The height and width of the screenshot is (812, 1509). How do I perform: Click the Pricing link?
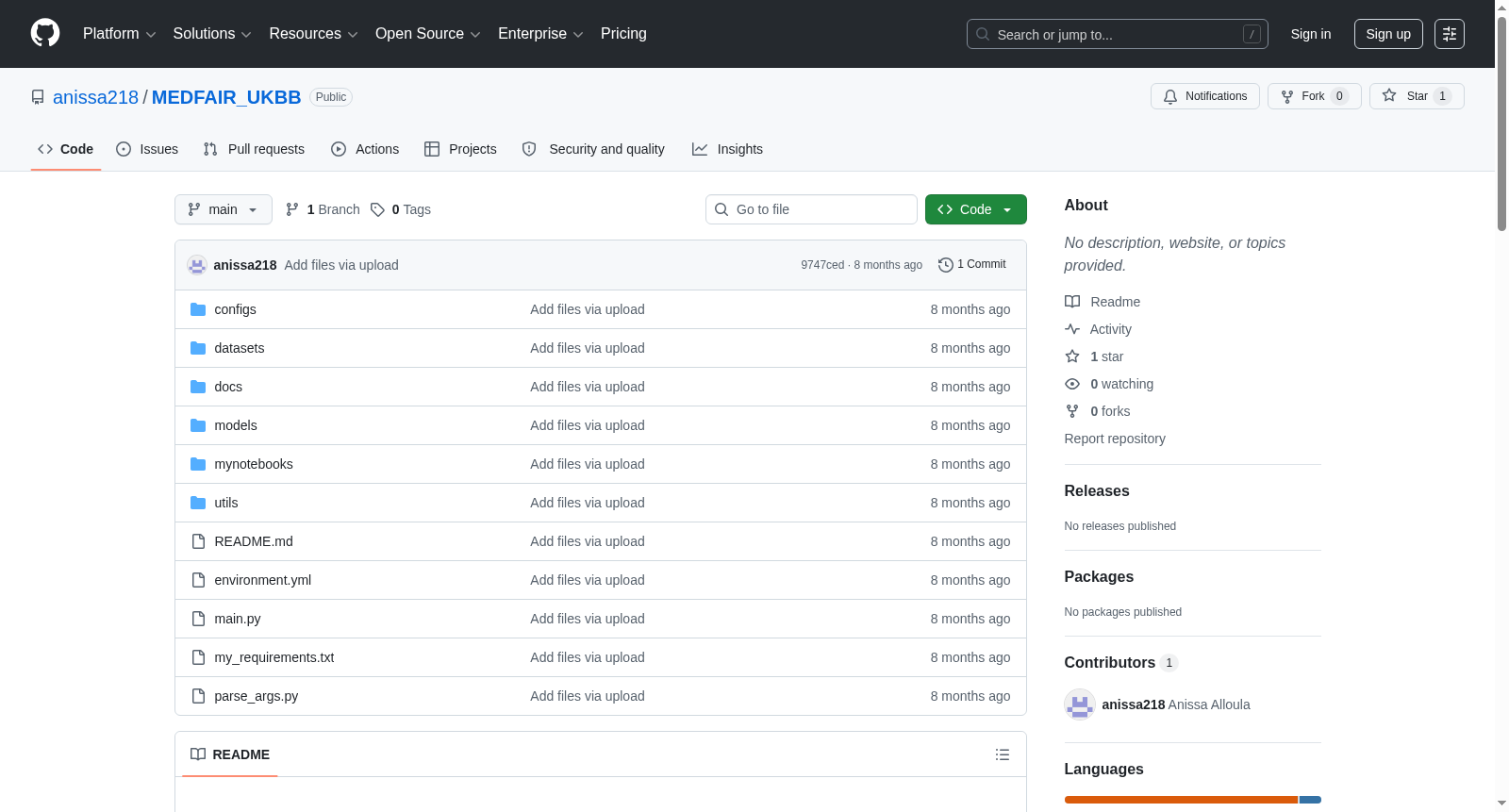(623, 34)
